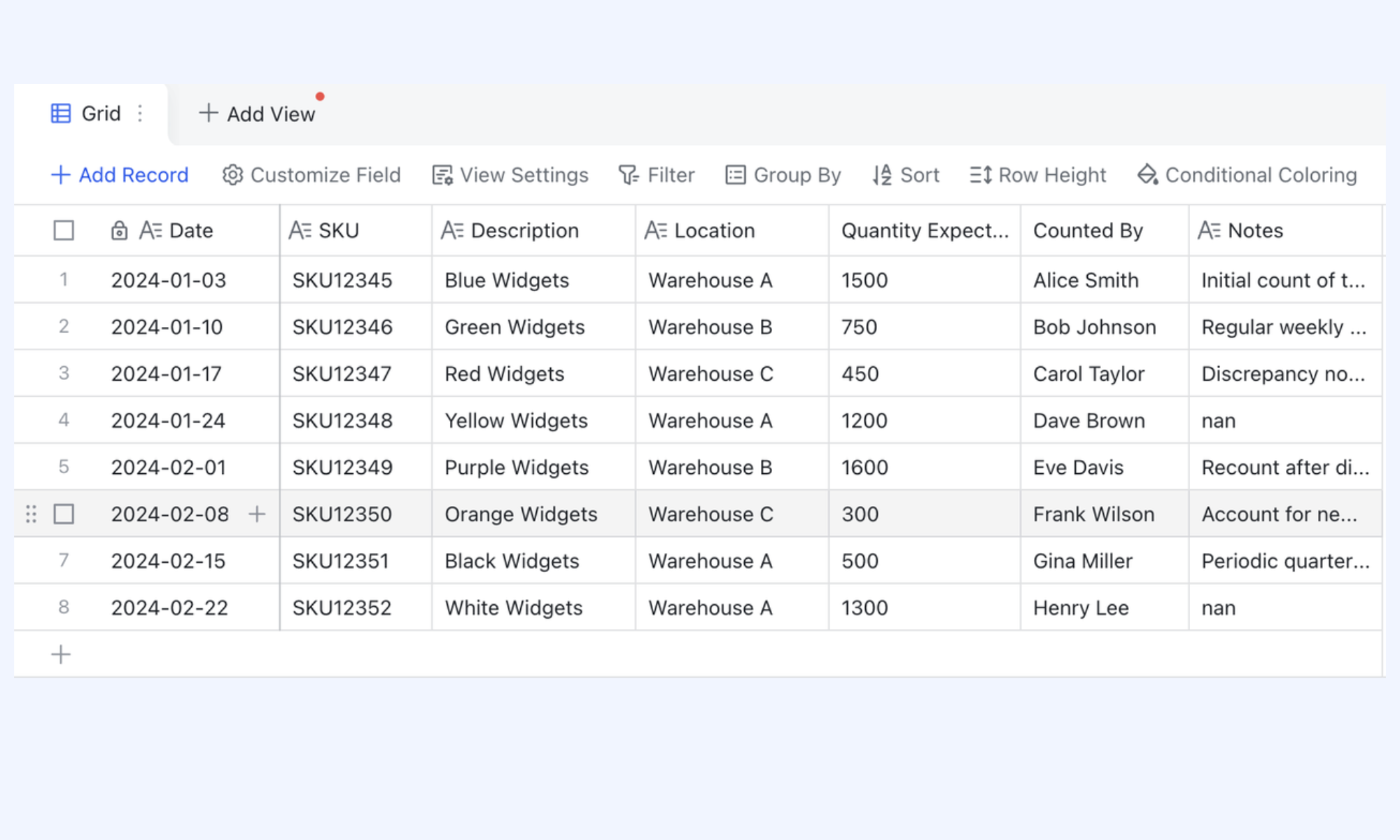Select the White Widgets cell

pos(534,608)
